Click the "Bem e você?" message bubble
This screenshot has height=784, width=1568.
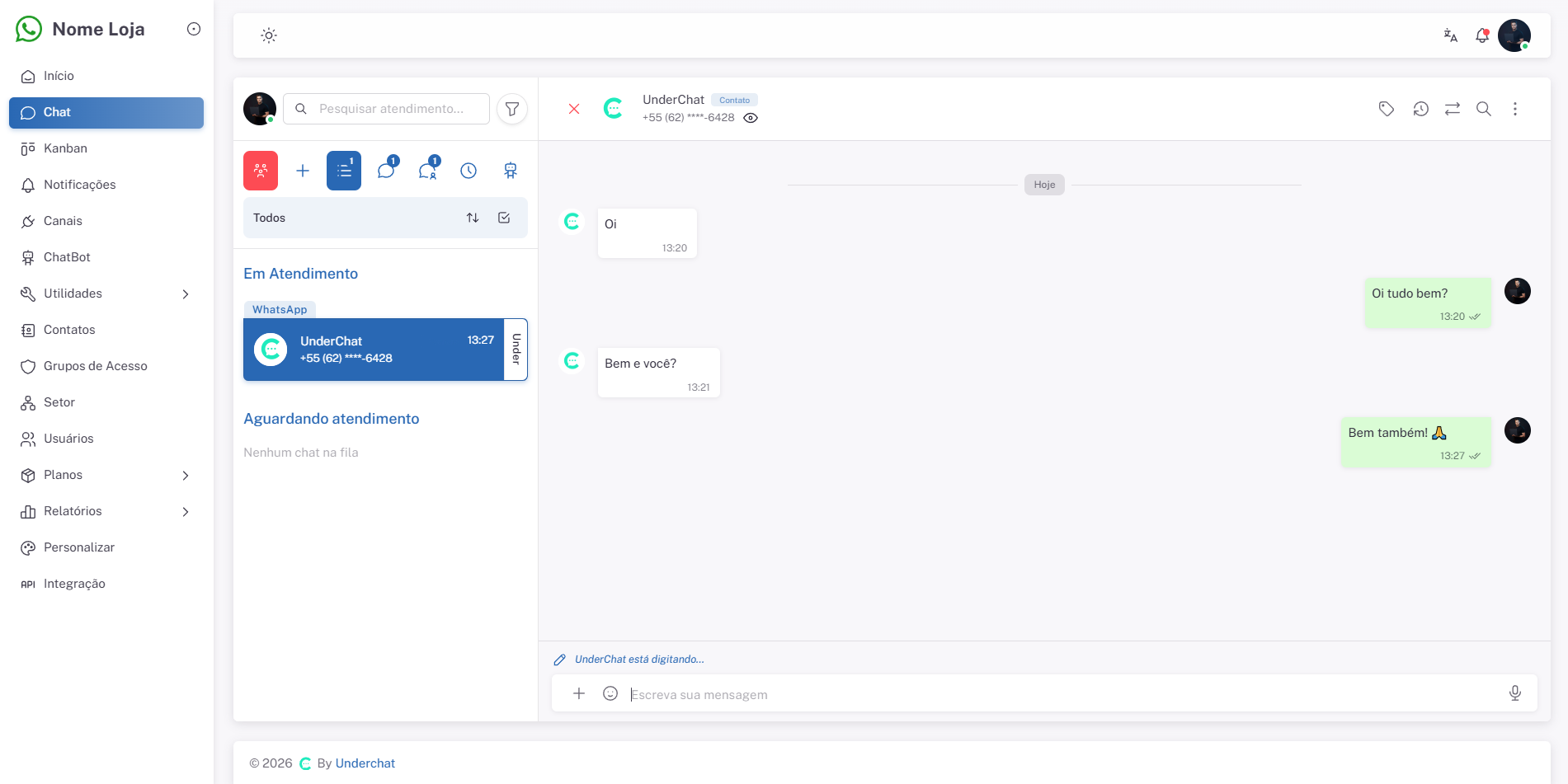659,373
